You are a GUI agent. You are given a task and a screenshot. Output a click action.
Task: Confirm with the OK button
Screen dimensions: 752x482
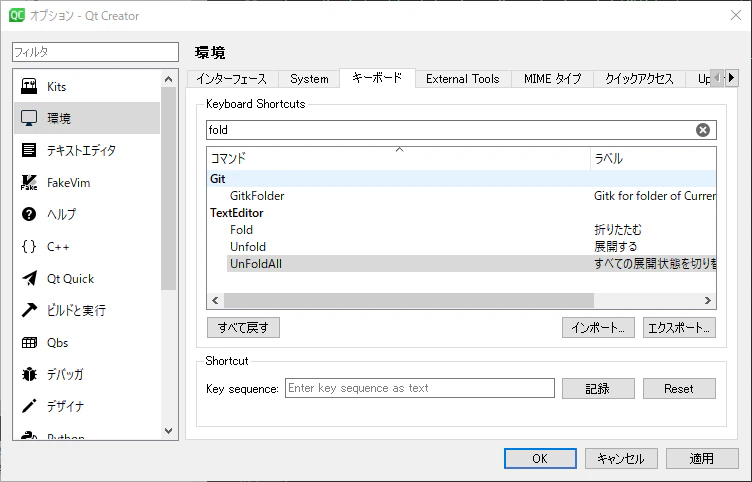pos(540,458)
